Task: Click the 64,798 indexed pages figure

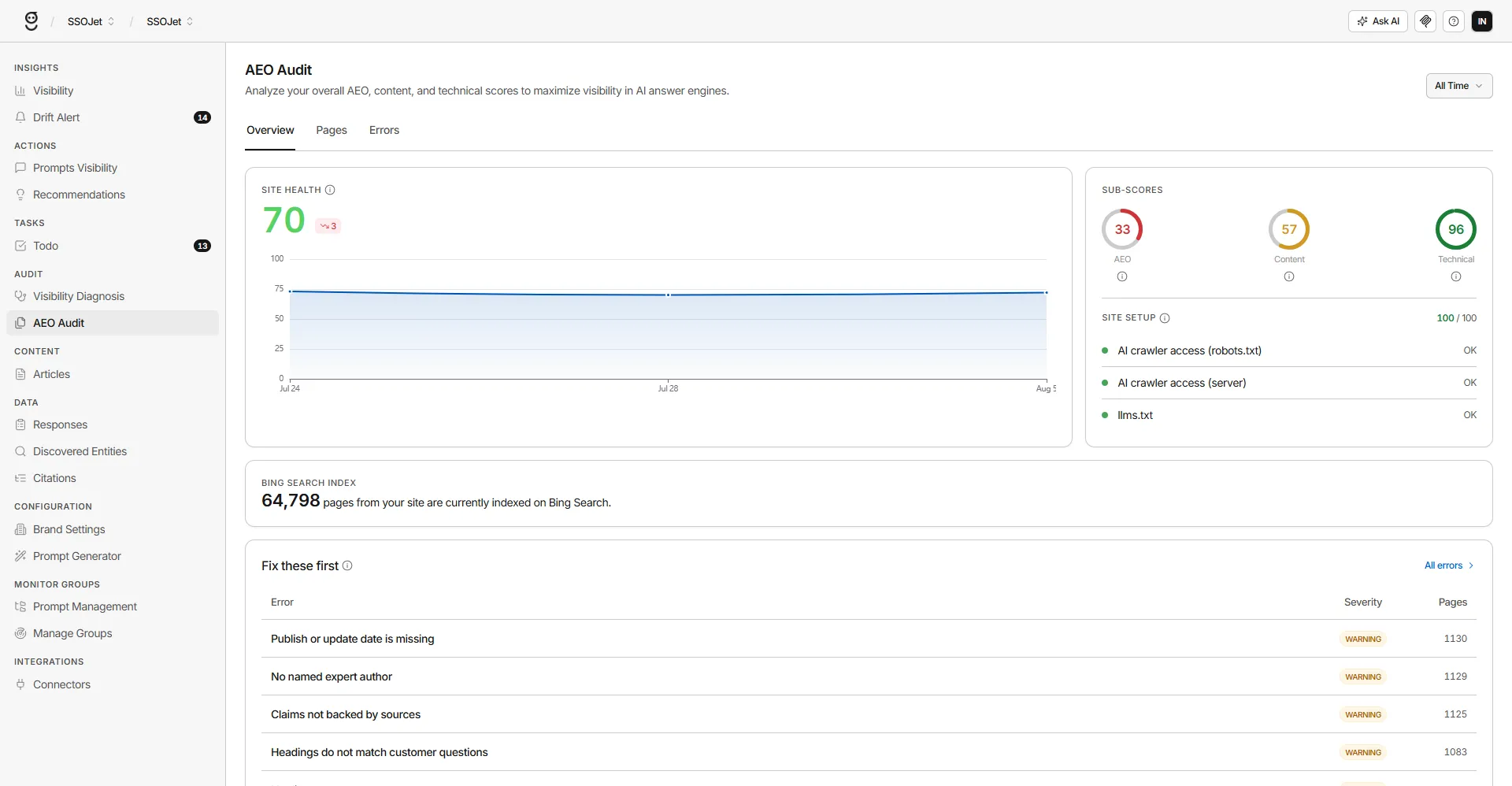Action: click(x=291, y=501)
